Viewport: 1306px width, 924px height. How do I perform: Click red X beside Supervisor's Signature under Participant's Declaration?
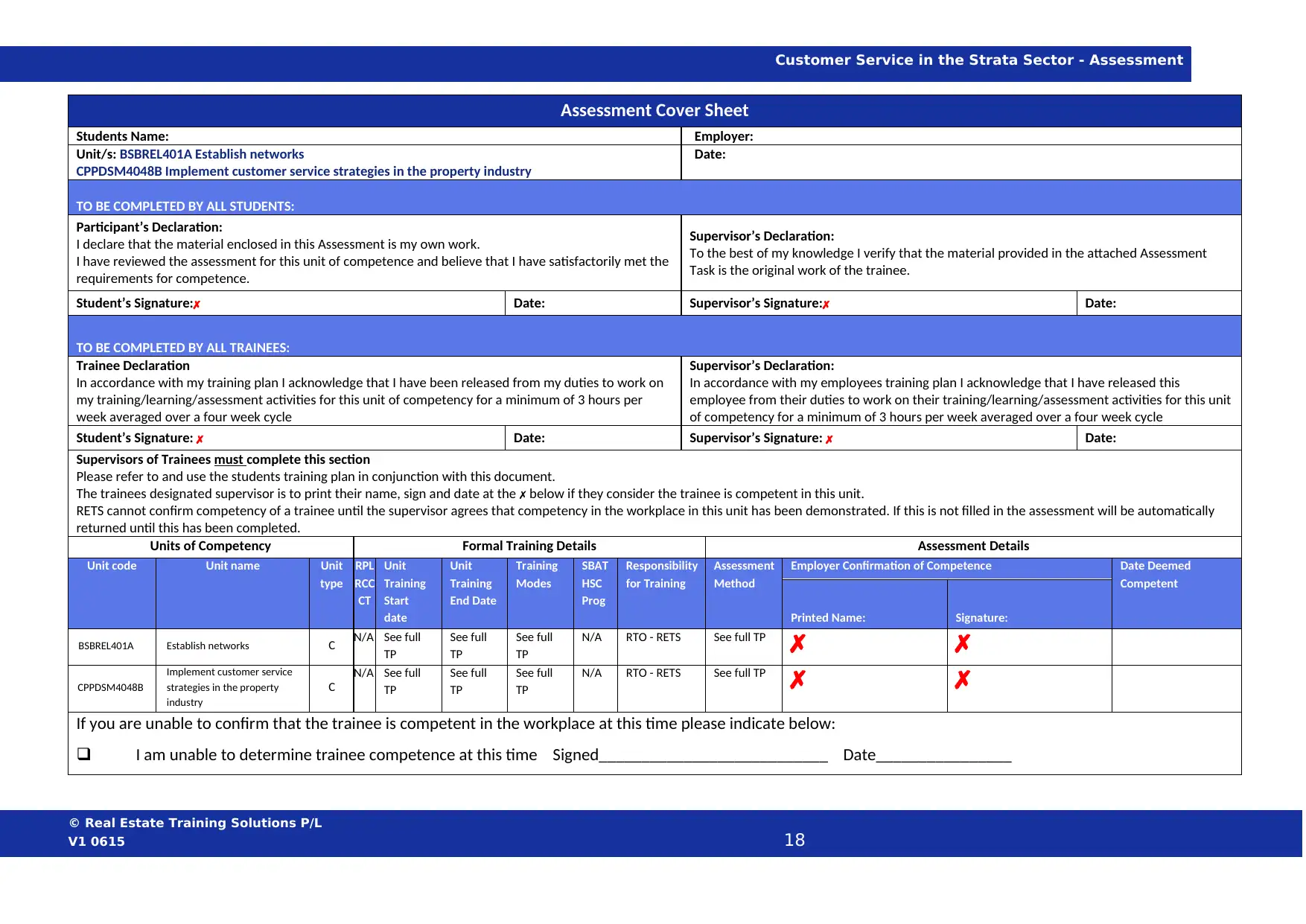826,305
